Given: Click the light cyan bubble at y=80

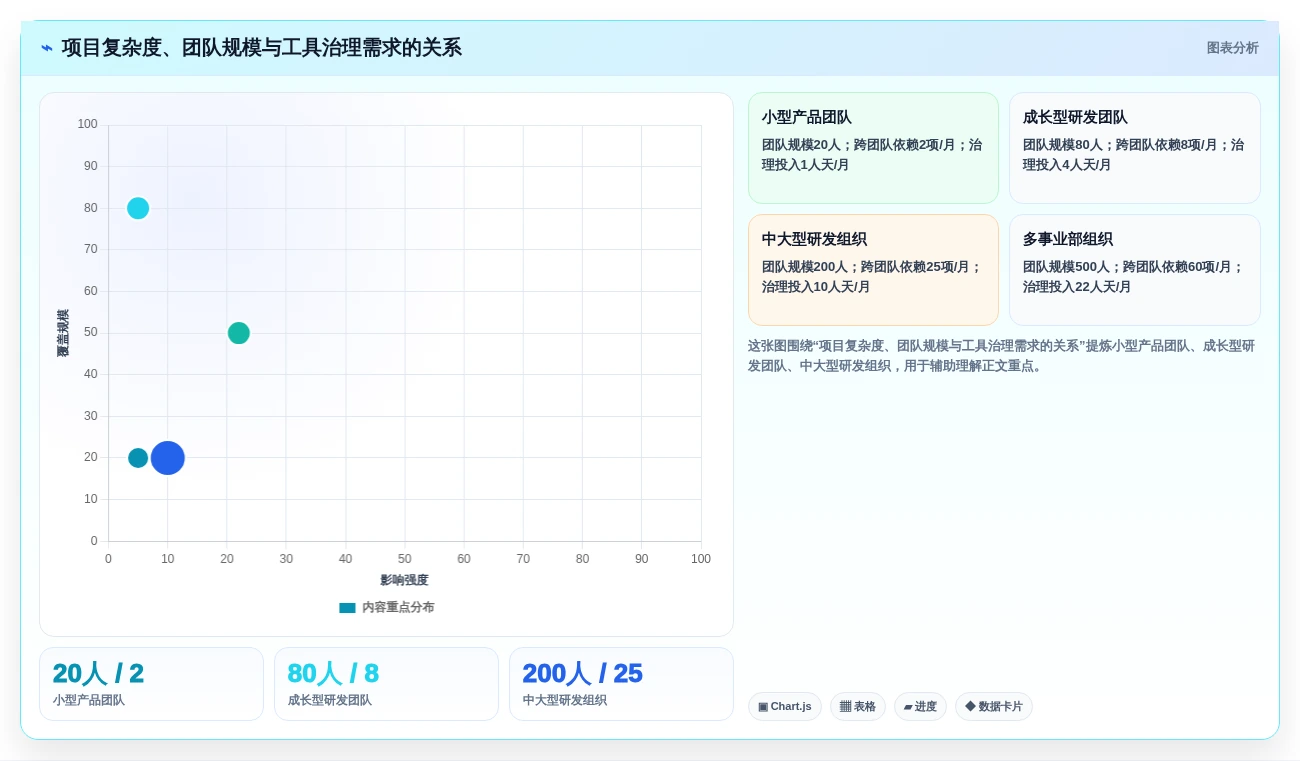Looking at the screenshot, I should (x=138, y=208).
